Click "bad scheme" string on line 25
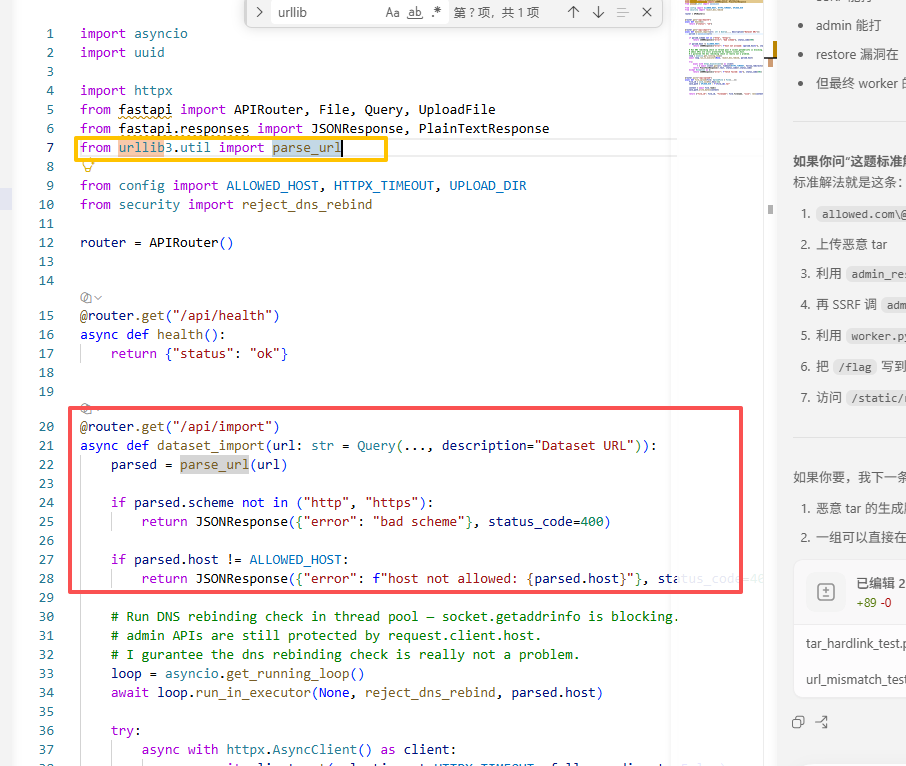 coord(418,522)
